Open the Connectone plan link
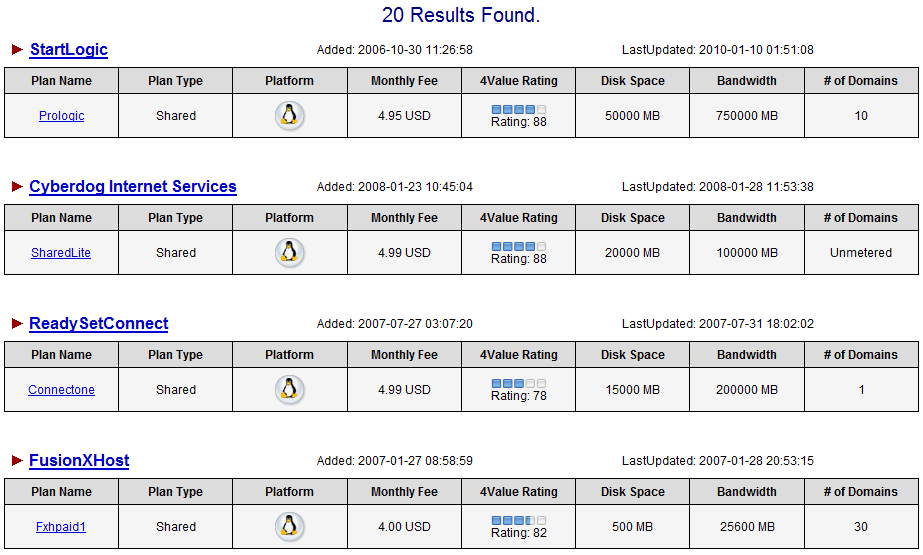 (61, 390)
